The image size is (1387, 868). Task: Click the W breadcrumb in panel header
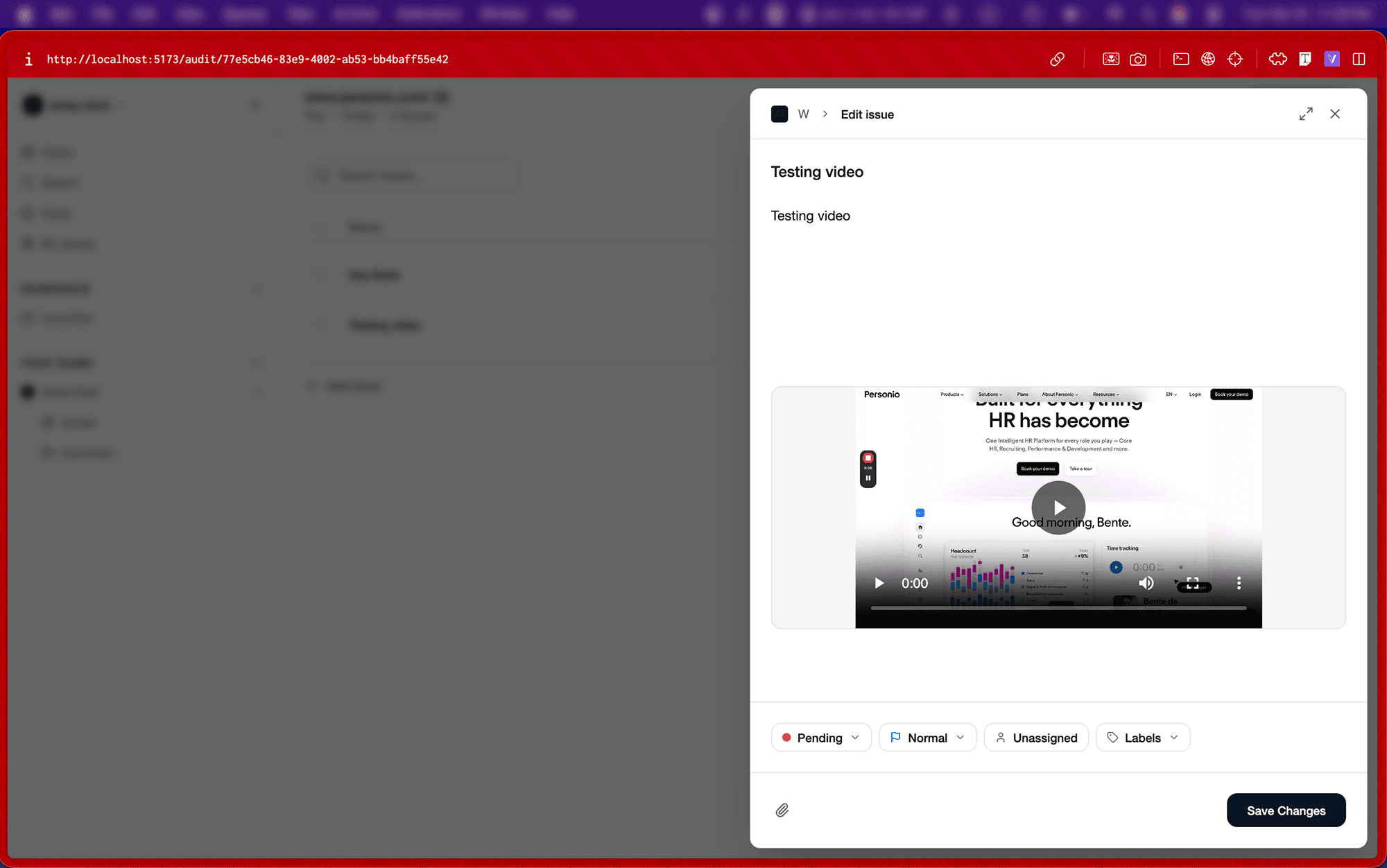click(x=803, y=114)
